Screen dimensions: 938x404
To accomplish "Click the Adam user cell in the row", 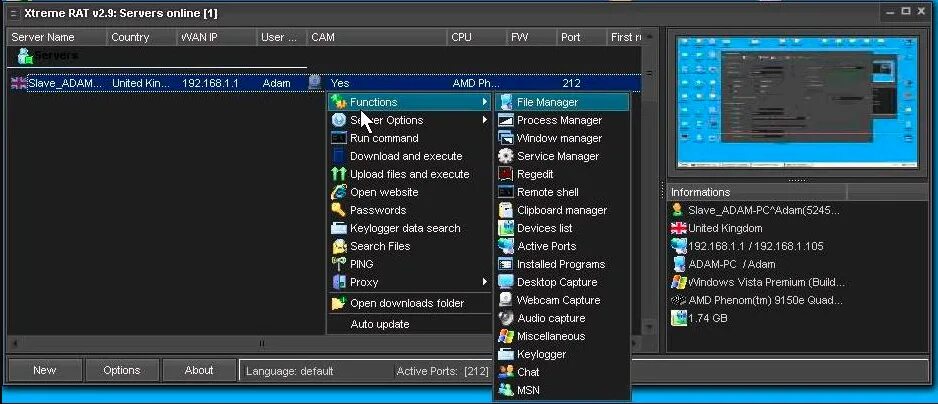I will tap(276, 83).
